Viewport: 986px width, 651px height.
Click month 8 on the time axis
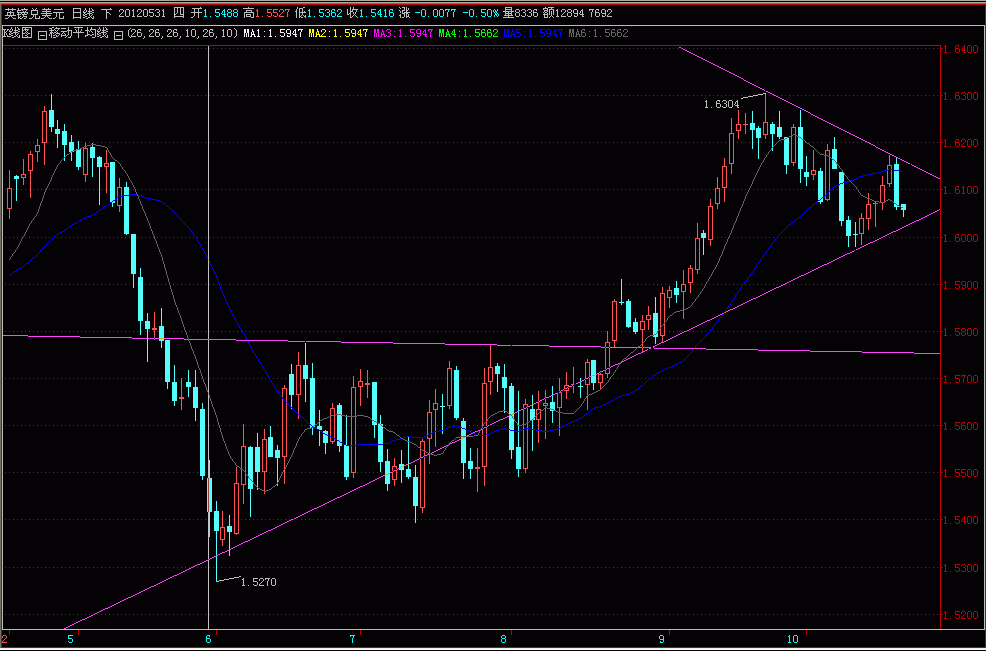(x=504, y=640)
